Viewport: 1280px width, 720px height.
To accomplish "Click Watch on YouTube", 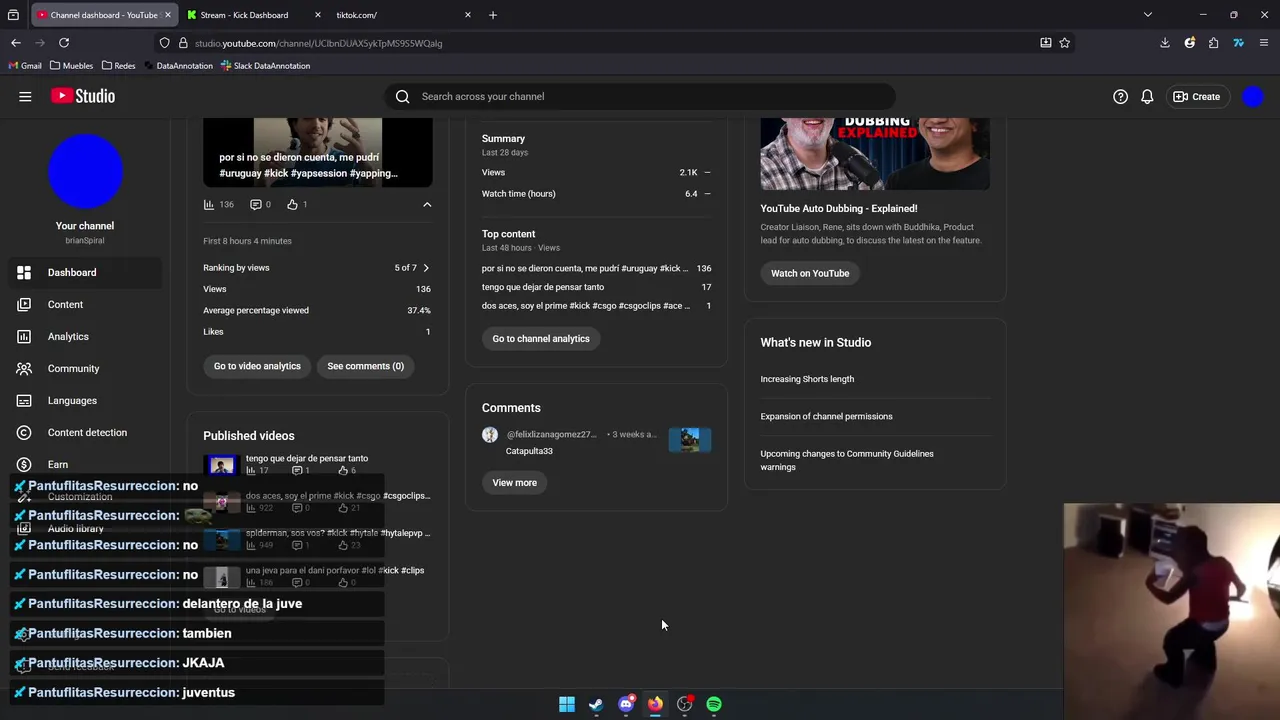I will (810, 273).
